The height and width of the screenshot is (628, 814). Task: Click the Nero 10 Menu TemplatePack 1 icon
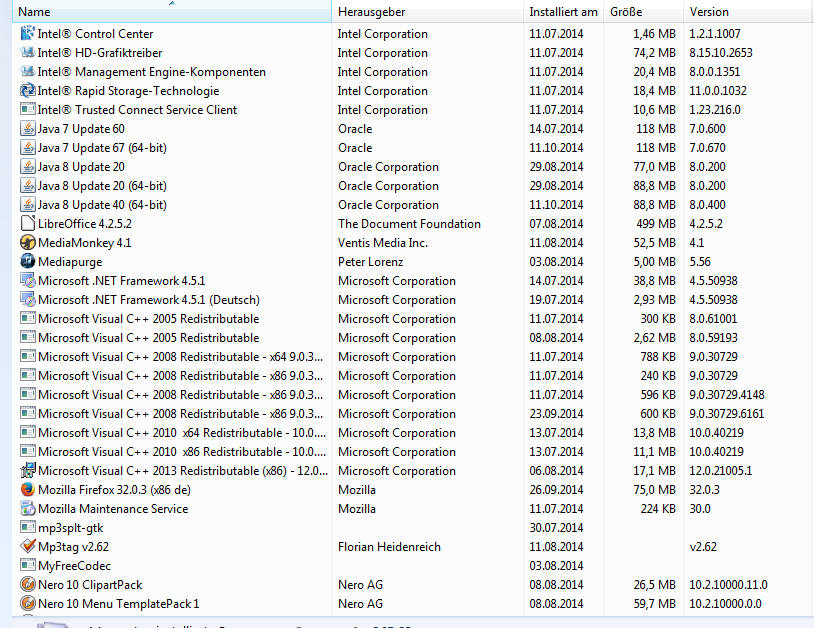coord(28,604)
